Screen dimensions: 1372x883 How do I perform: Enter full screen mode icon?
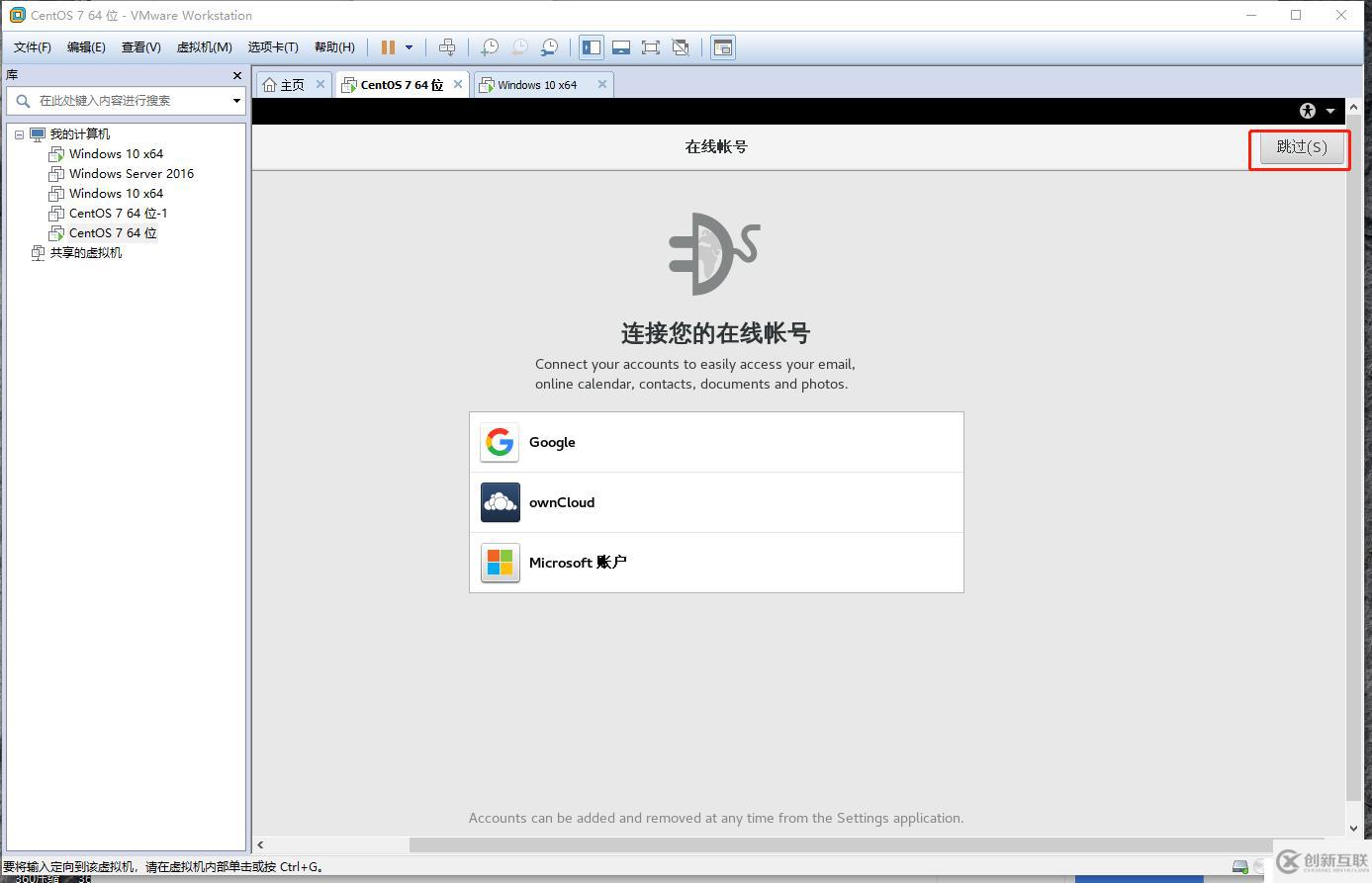[651, 47]
